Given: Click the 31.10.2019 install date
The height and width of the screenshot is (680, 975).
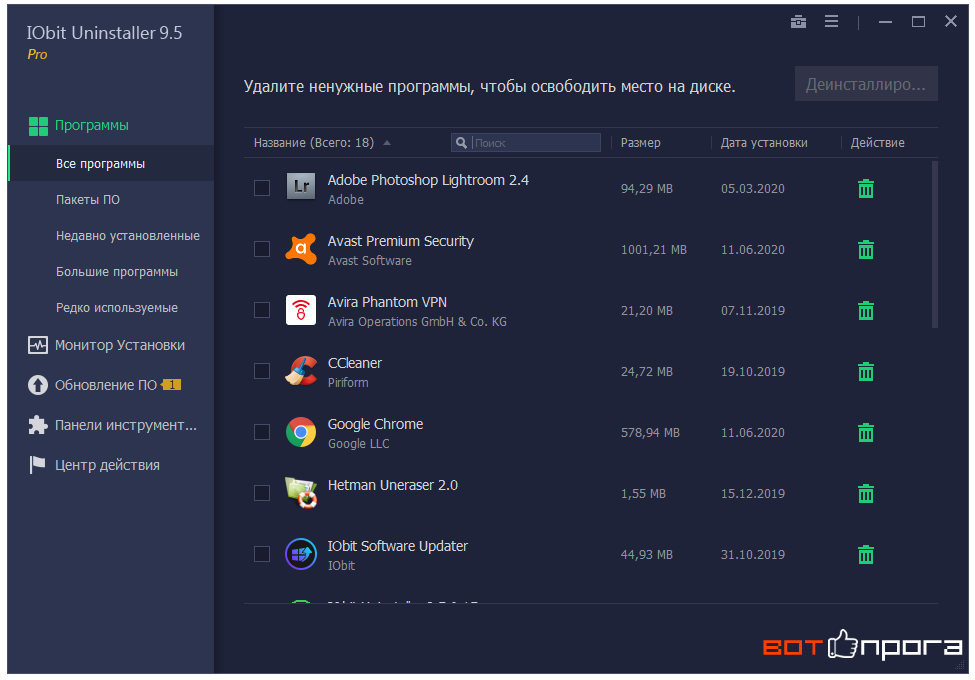Looking at the screenshot, I should pyautogui.click(x=752, y=554).
